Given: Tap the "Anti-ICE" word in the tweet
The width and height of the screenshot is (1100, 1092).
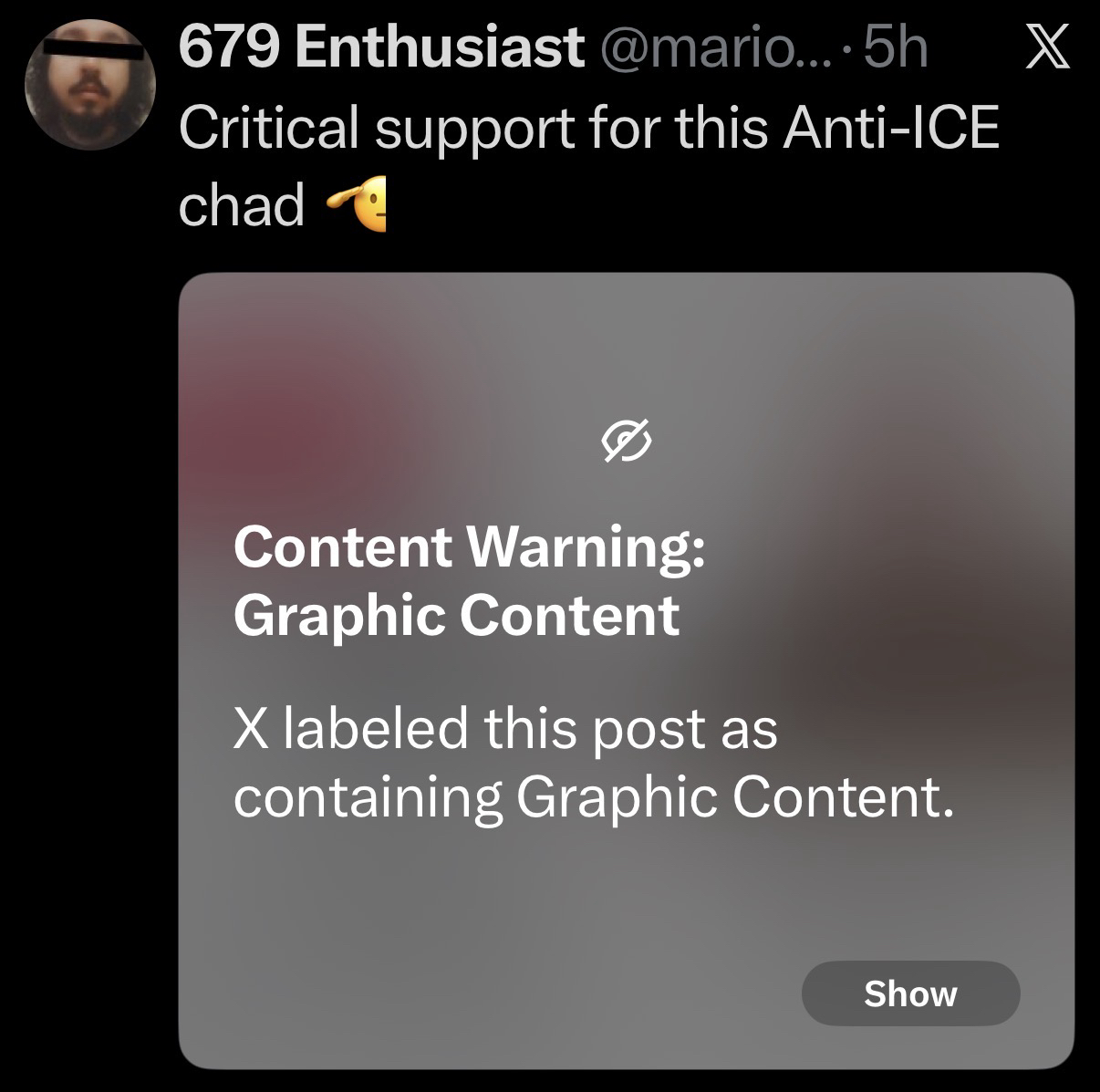Looking at the screenshot, I should click(x=891, y=128).
